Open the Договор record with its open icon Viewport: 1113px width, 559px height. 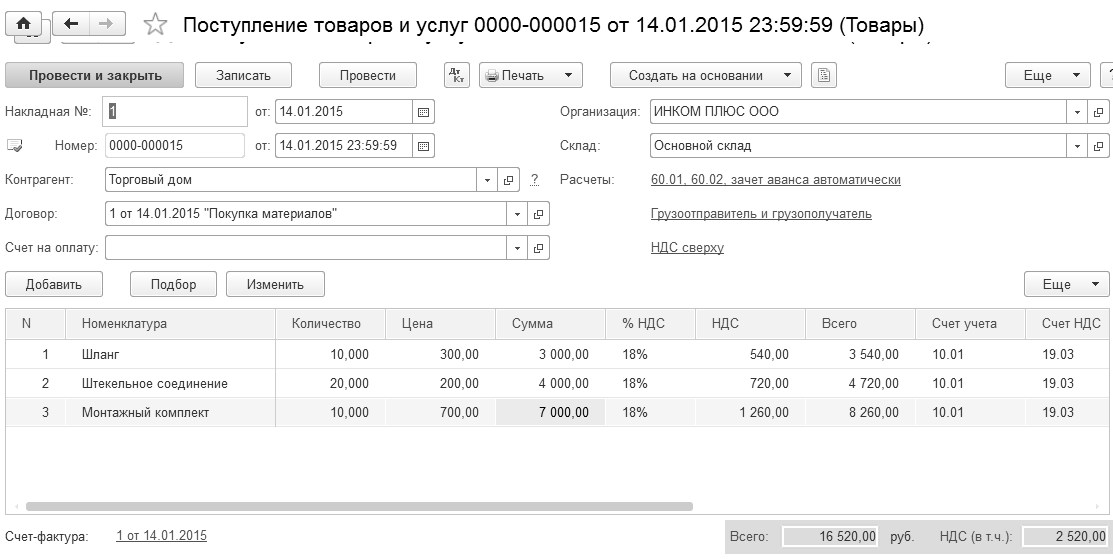tap(538, 214)
